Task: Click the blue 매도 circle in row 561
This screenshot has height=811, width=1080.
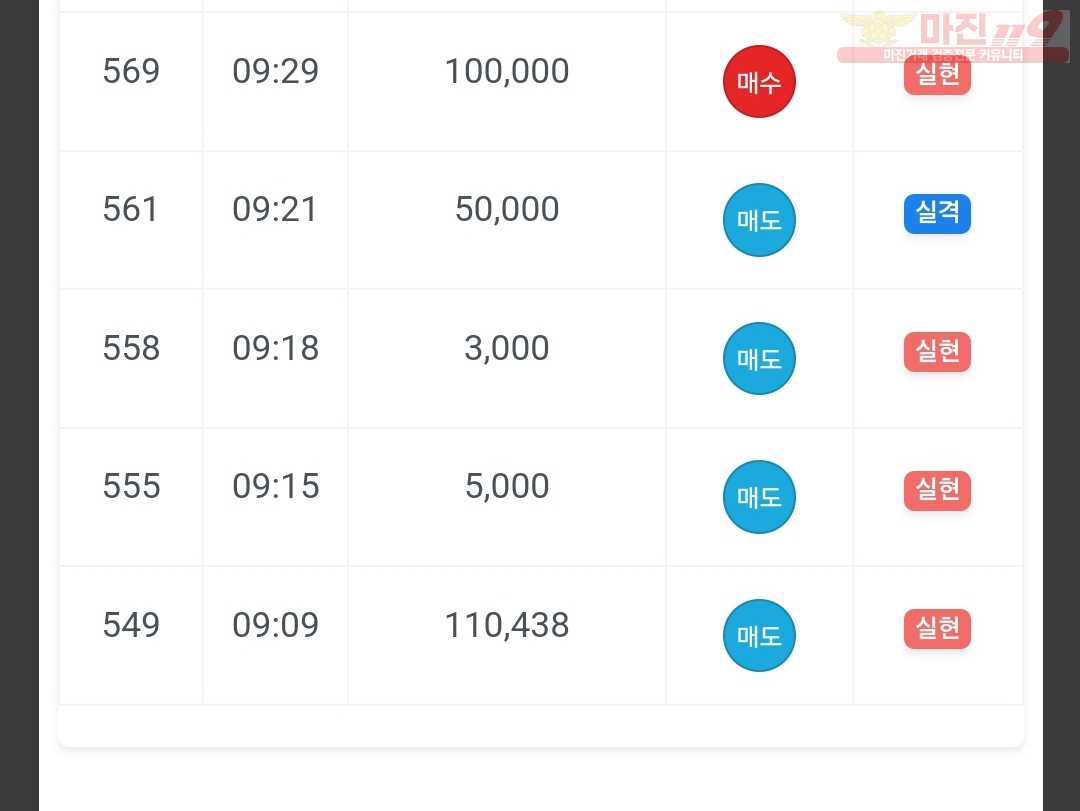Action: [759, 220]
